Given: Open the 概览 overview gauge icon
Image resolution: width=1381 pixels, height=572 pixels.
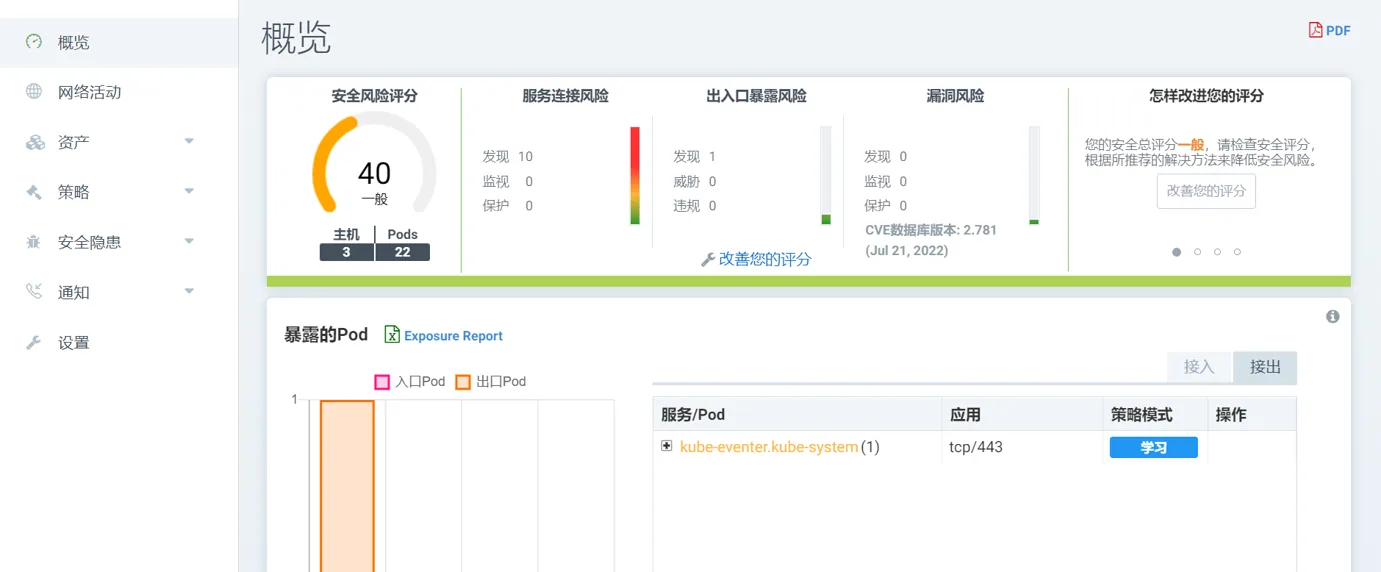Looking at the screenshot, I should coord(34,42).
